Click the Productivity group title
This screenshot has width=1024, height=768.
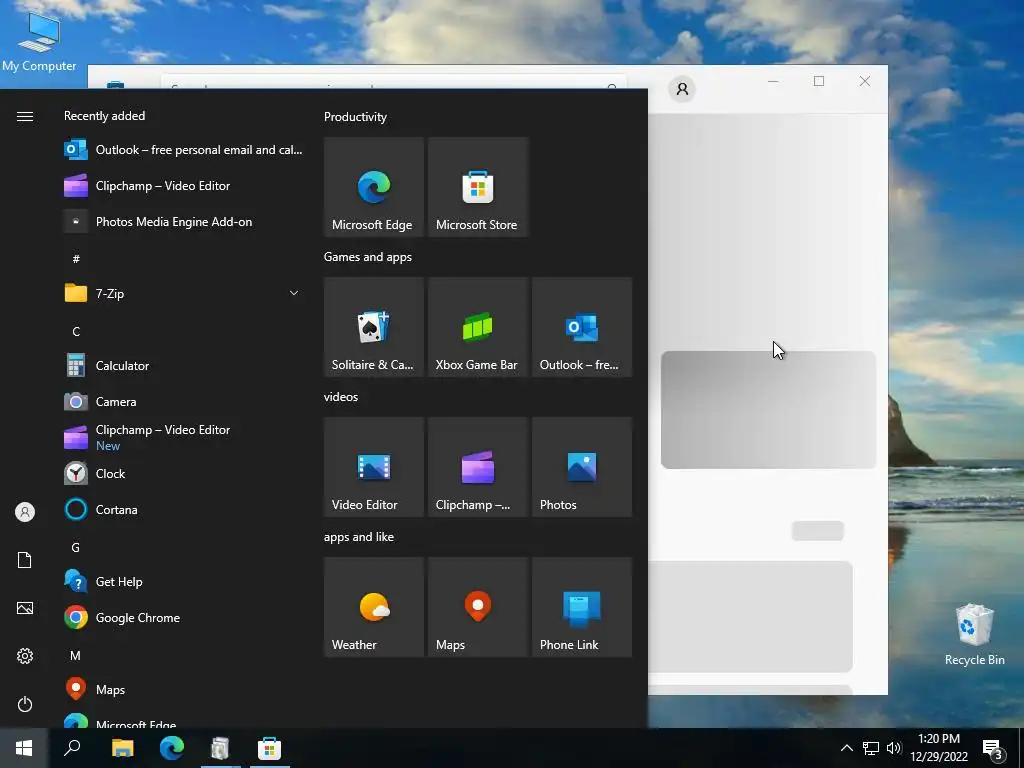355,117
